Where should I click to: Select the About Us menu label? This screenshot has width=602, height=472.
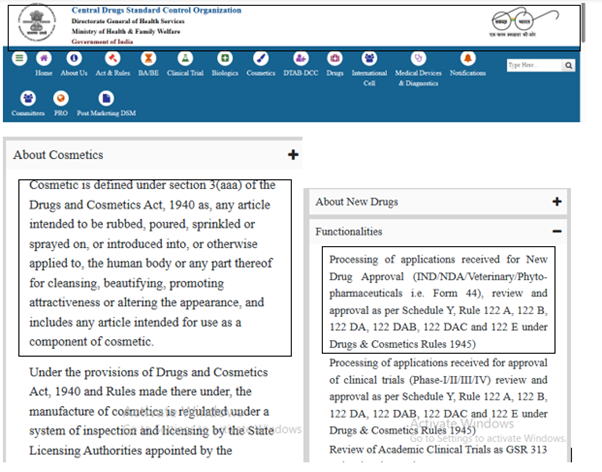(x=74, y=73)
